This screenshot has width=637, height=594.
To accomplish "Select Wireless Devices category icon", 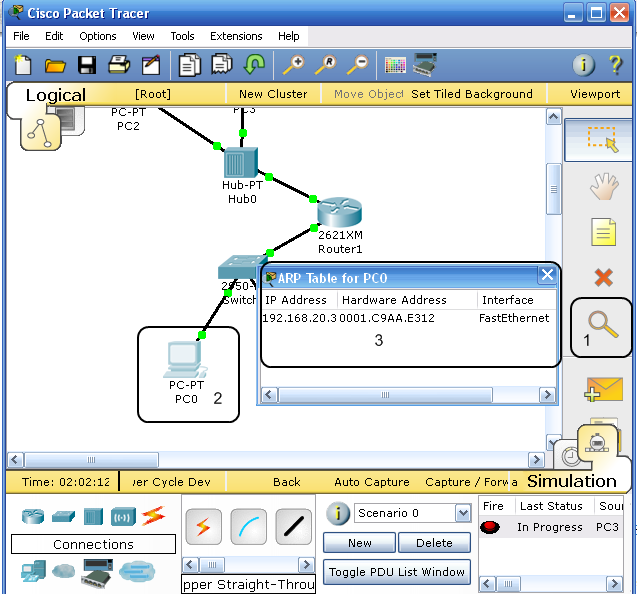I will click(x=123, y=516).
